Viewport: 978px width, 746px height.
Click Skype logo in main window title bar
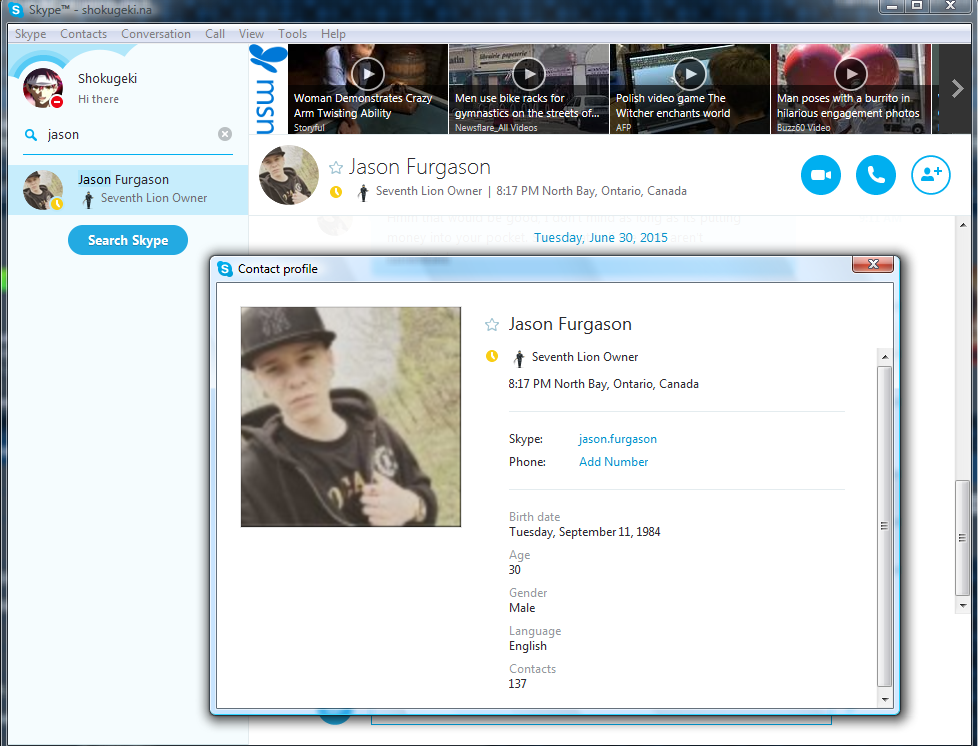pos(16,9)
